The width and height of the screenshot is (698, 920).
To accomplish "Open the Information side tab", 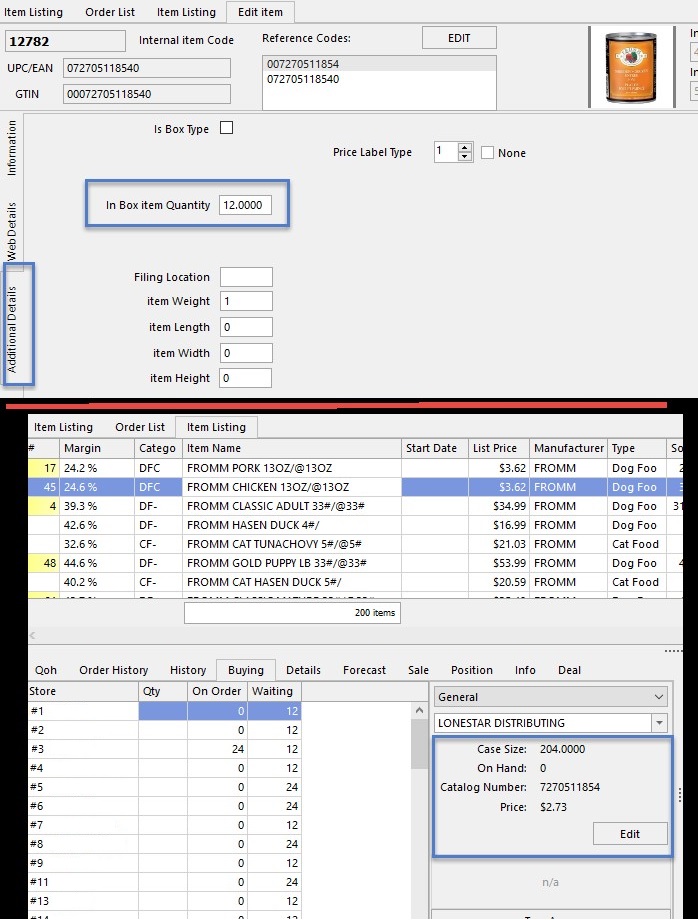I will pyautogui.click(x=11, y=148).
